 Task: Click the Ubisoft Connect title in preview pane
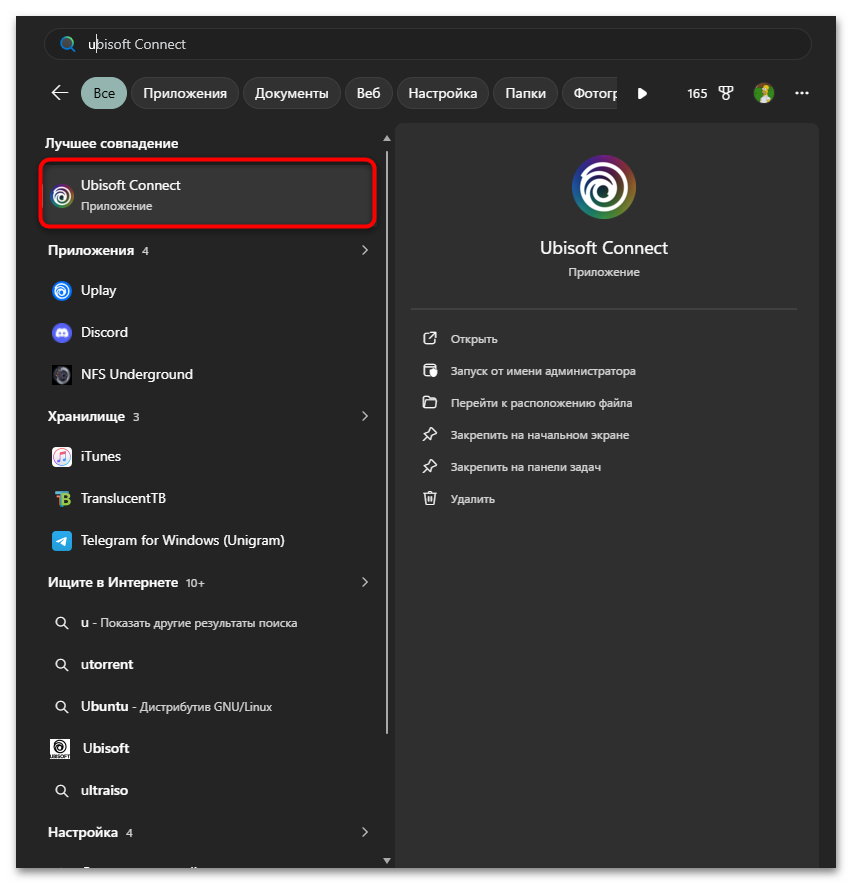coord(603,247)
